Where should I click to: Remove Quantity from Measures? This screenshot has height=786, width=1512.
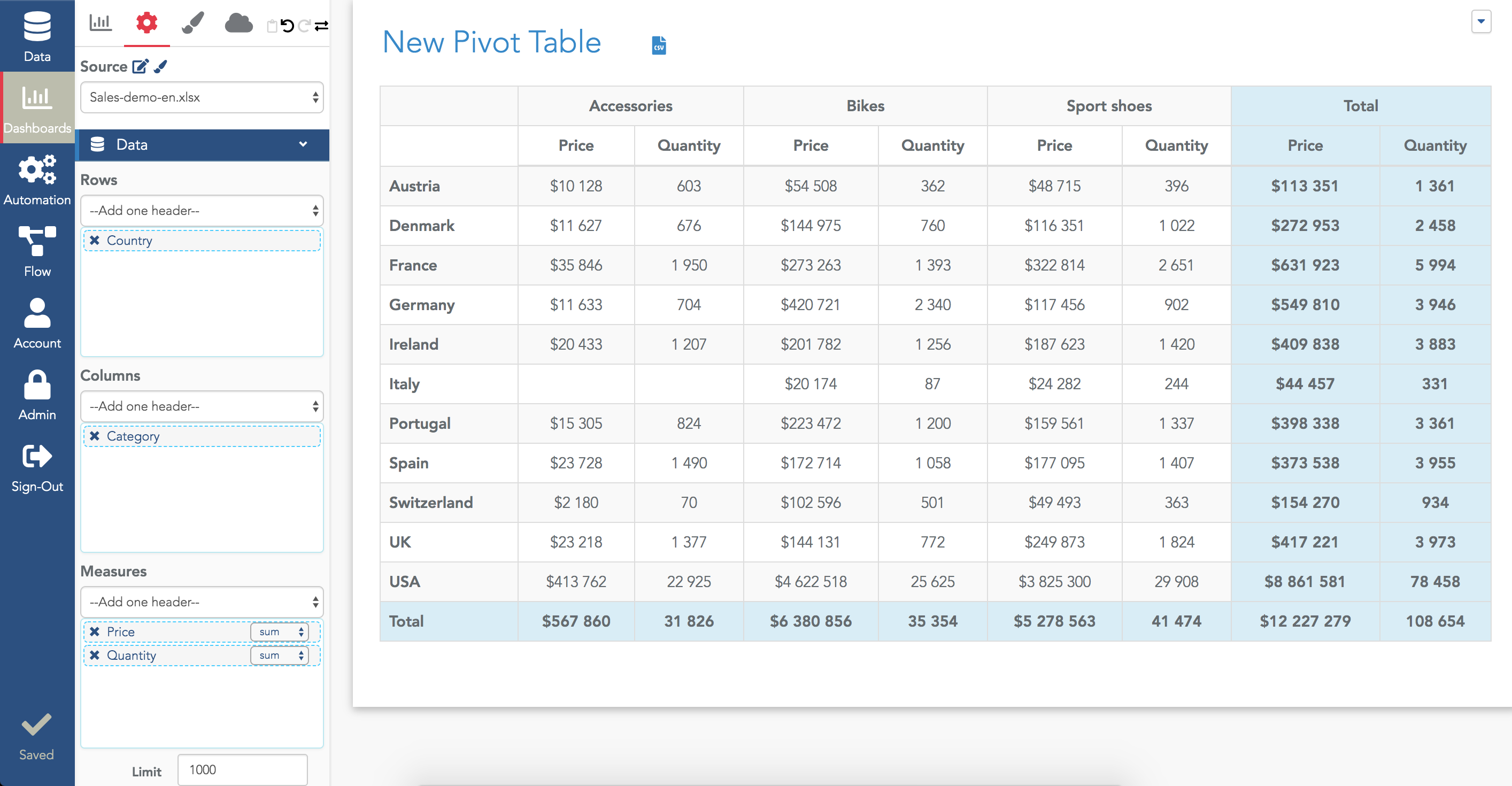95,655
